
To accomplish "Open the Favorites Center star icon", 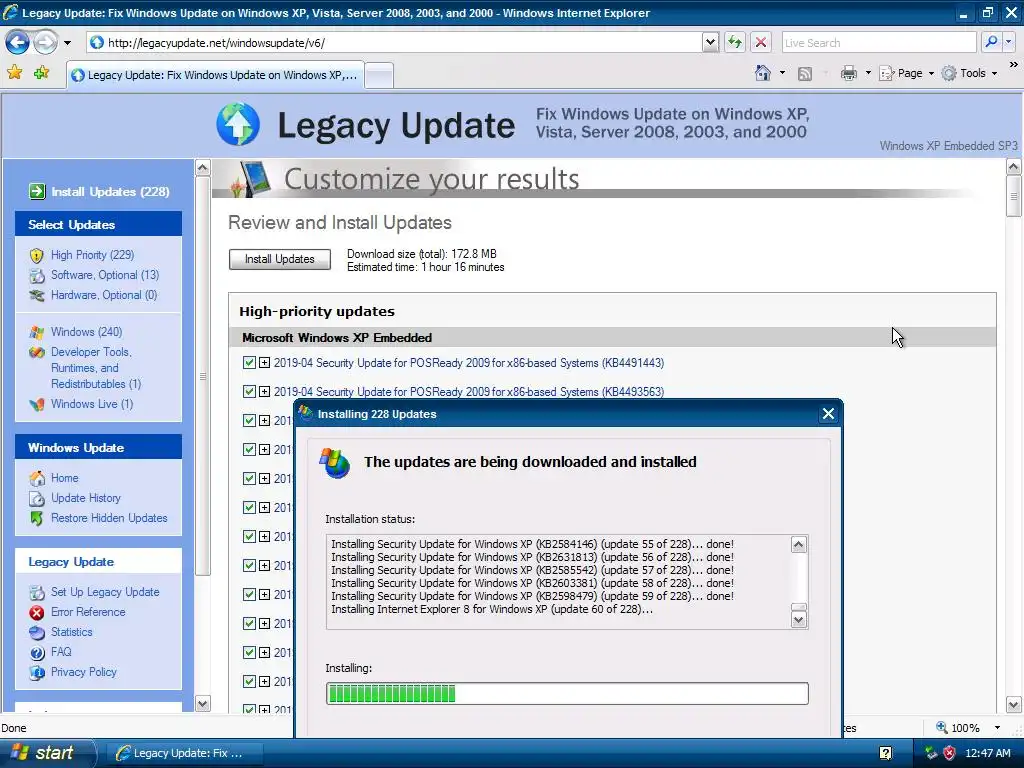I will [14, 72].
